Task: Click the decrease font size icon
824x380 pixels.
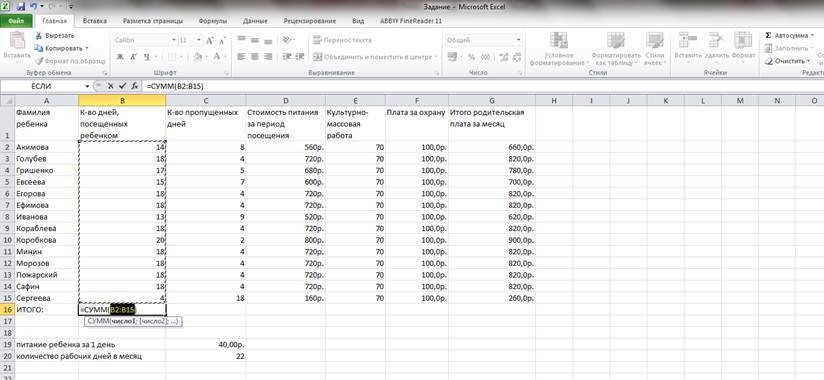Action: click(222, 40)
